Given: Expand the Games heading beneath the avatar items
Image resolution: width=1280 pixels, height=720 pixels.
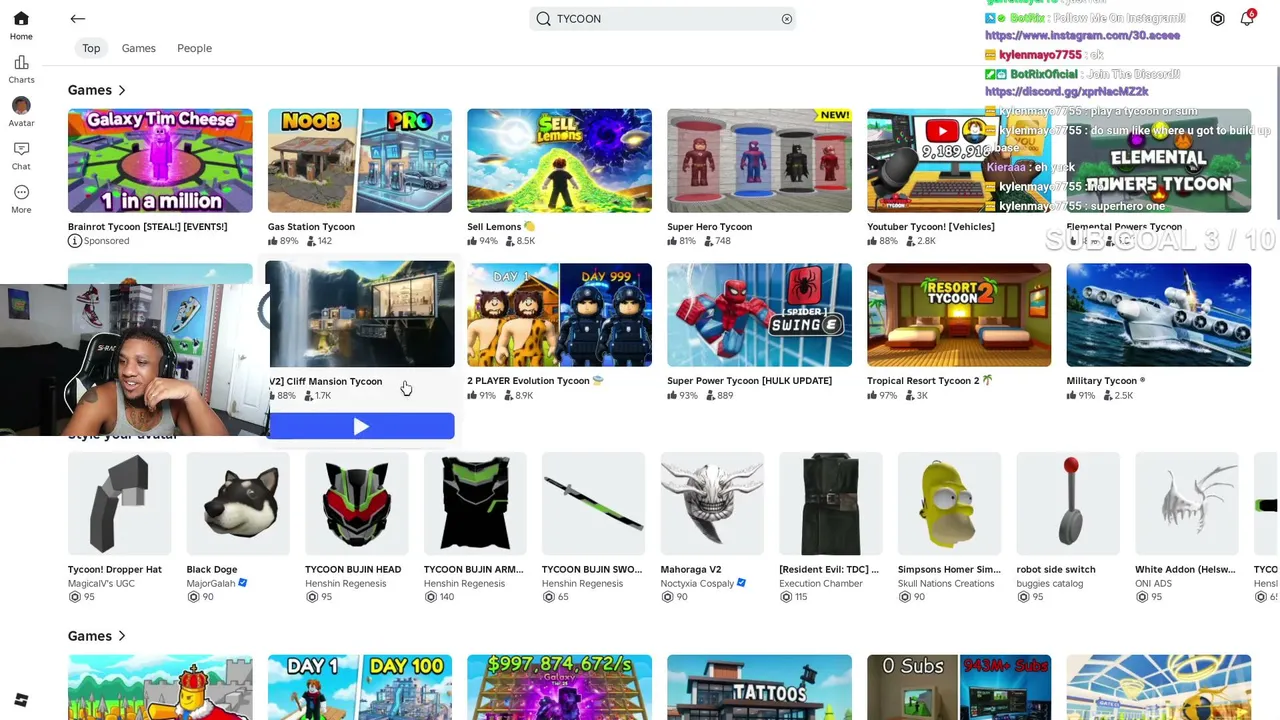Looking at the screenshot, I should [x=97, y=636].
